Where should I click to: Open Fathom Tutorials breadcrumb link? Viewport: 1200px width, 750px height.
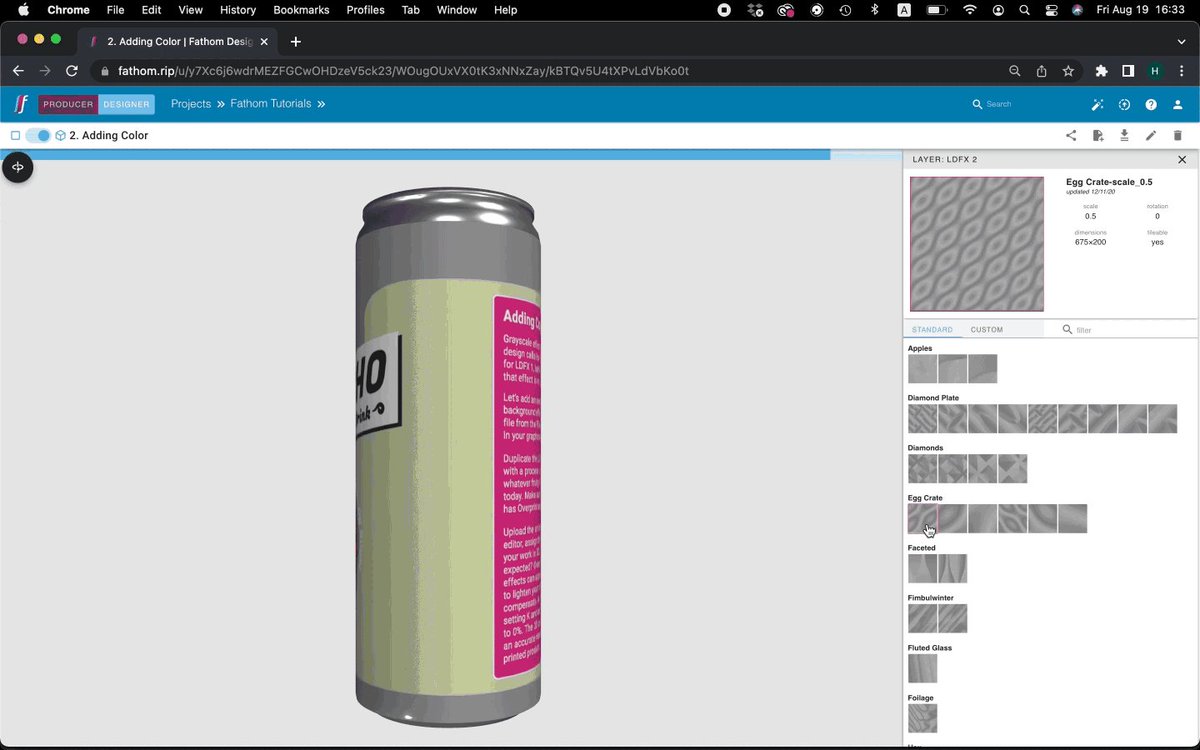271,104
